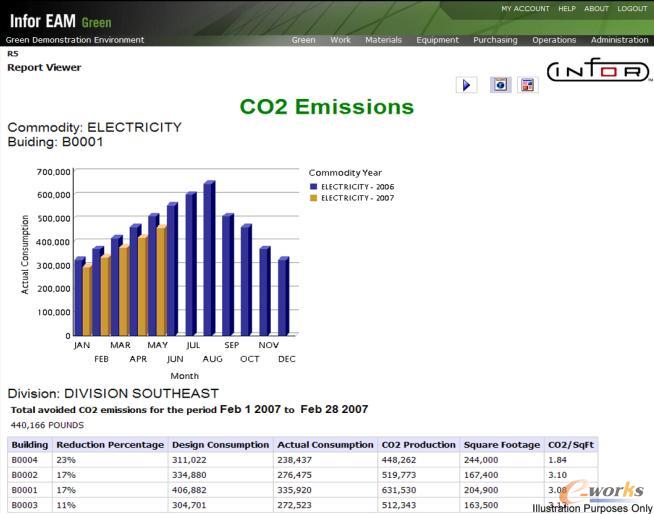Screen dimensions: 654x514
Task: Click the Building column header
Action: [30, 445]
